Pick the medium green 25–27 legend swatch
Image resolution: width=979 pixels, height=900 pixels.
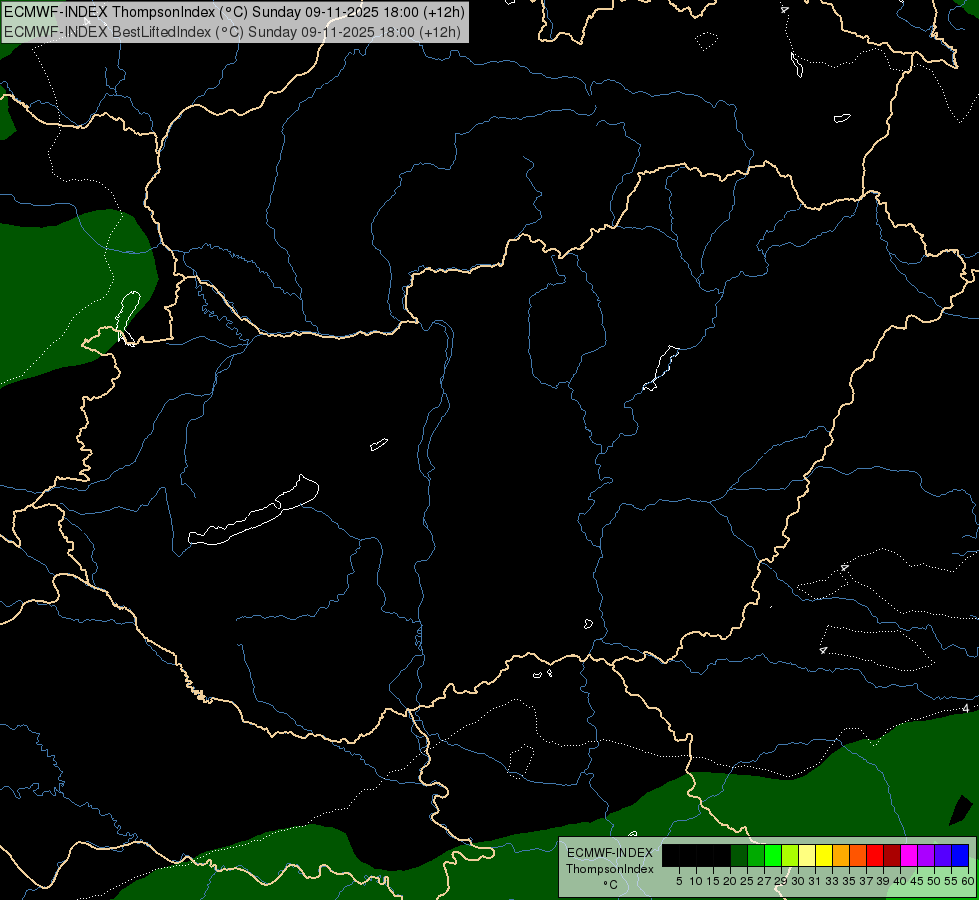click(756, 855)
